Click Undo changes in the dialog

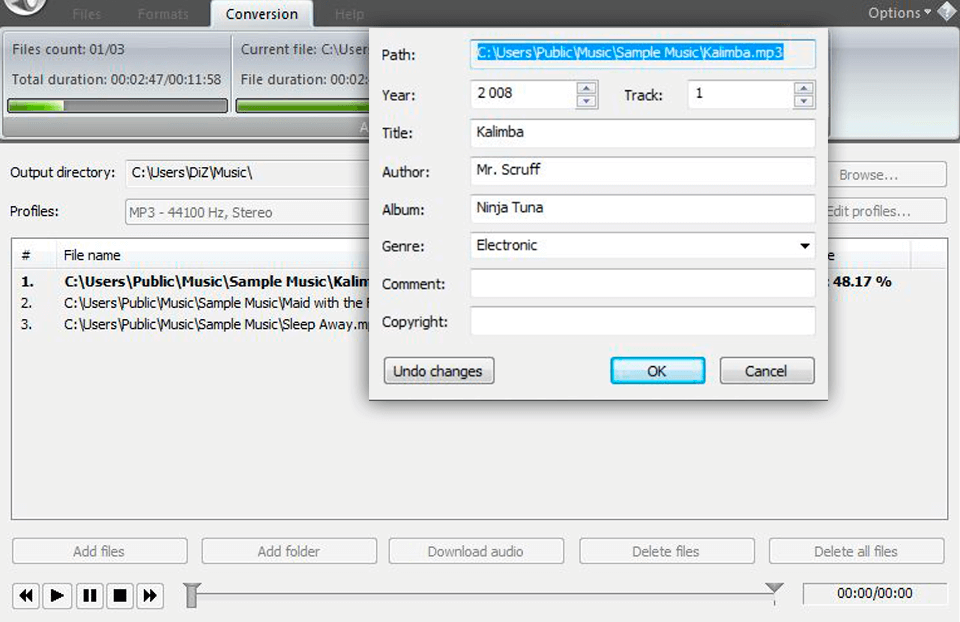coord(438,370)
